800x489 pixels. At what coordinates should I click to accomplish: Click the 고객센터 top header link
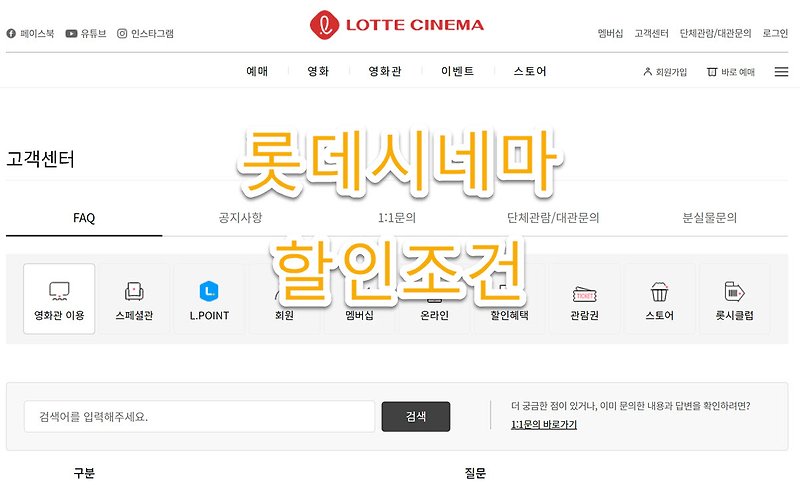tap(652, 34)
